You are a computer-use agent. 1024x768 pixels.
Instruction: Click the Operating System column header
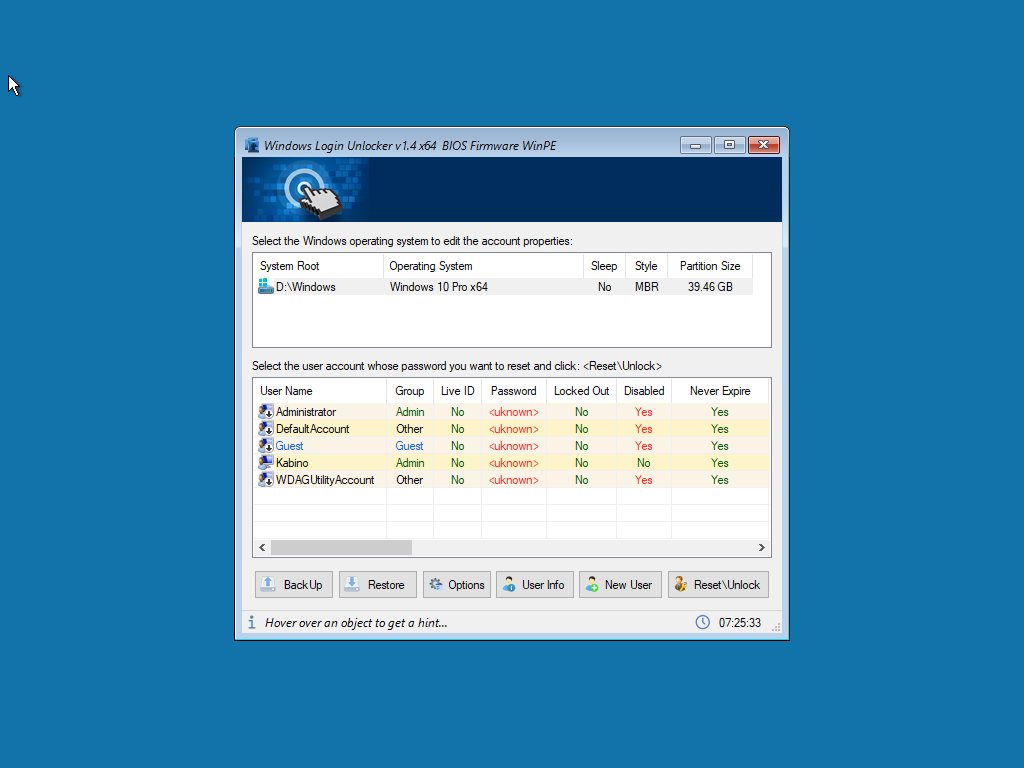click(483, 266)
